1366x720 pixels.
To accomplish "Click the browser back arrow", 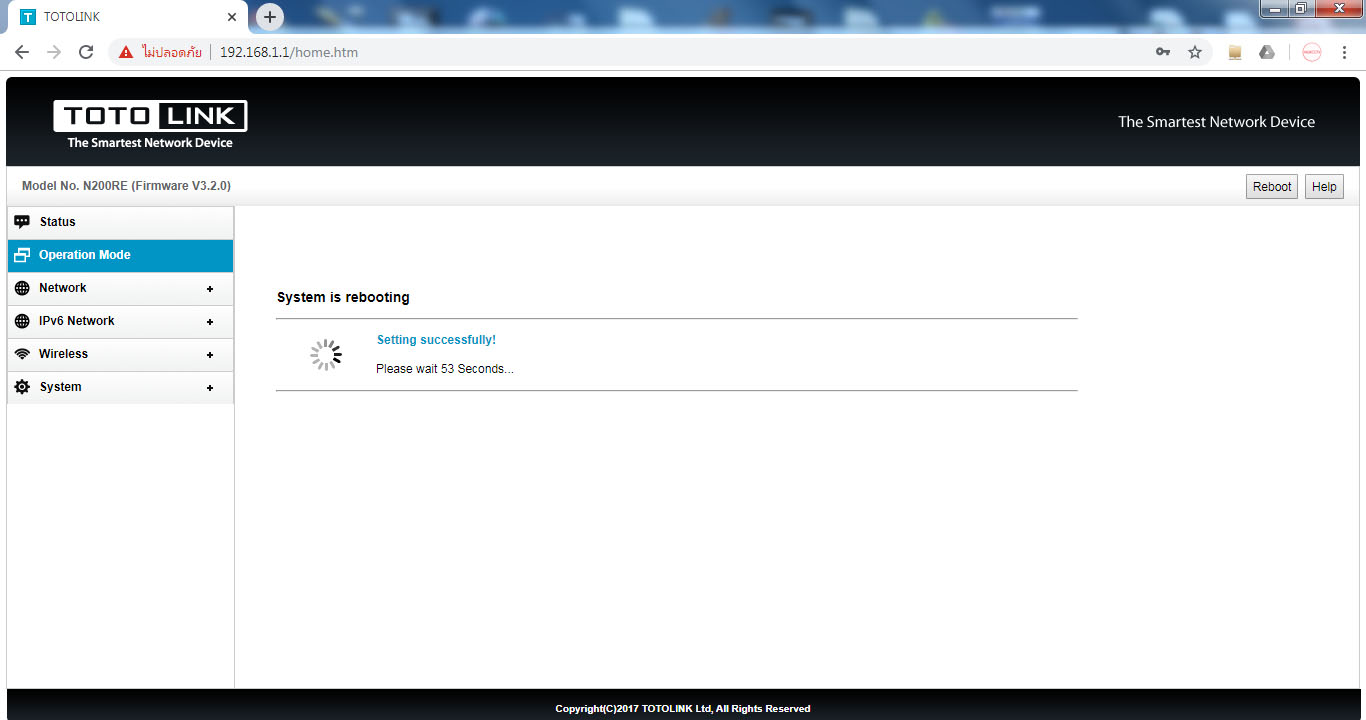I will 22,52.
